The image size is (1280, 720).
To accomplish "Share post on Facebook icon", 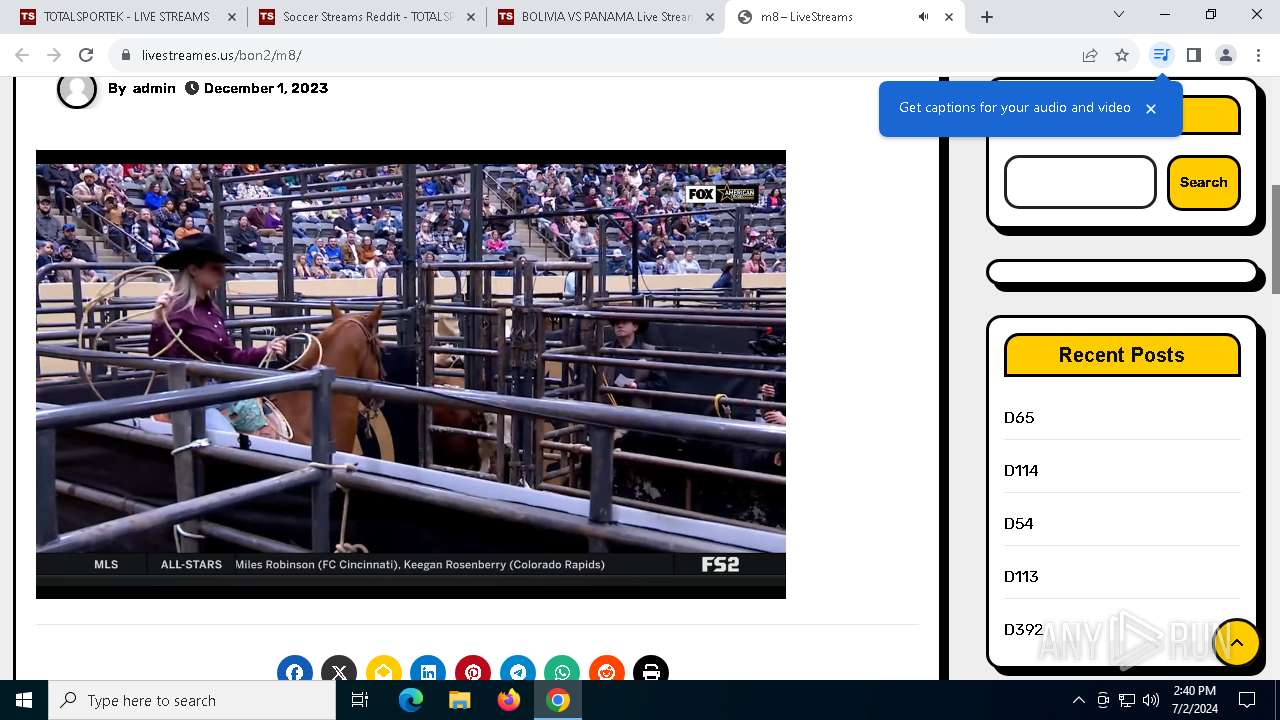I will (x=295, y=671).
